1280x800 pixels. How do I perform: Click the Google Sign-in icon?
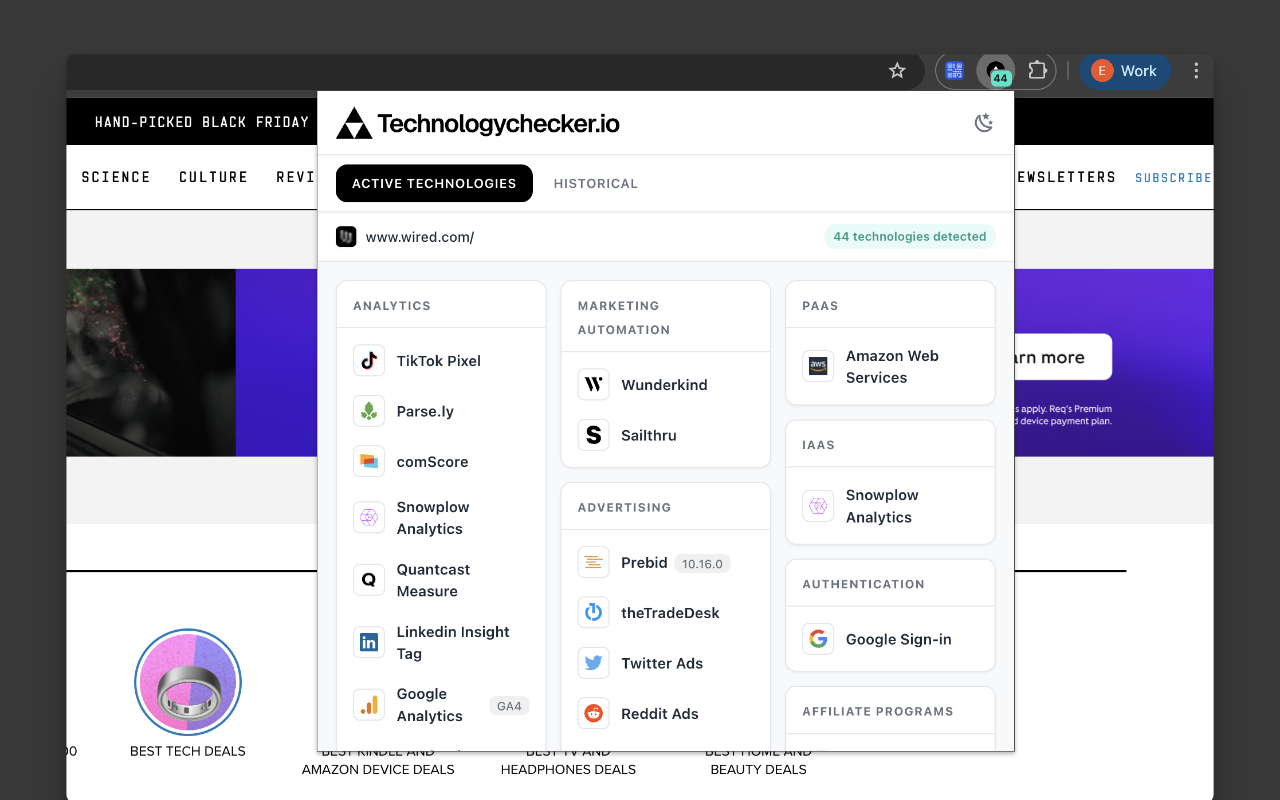[818, 639]
